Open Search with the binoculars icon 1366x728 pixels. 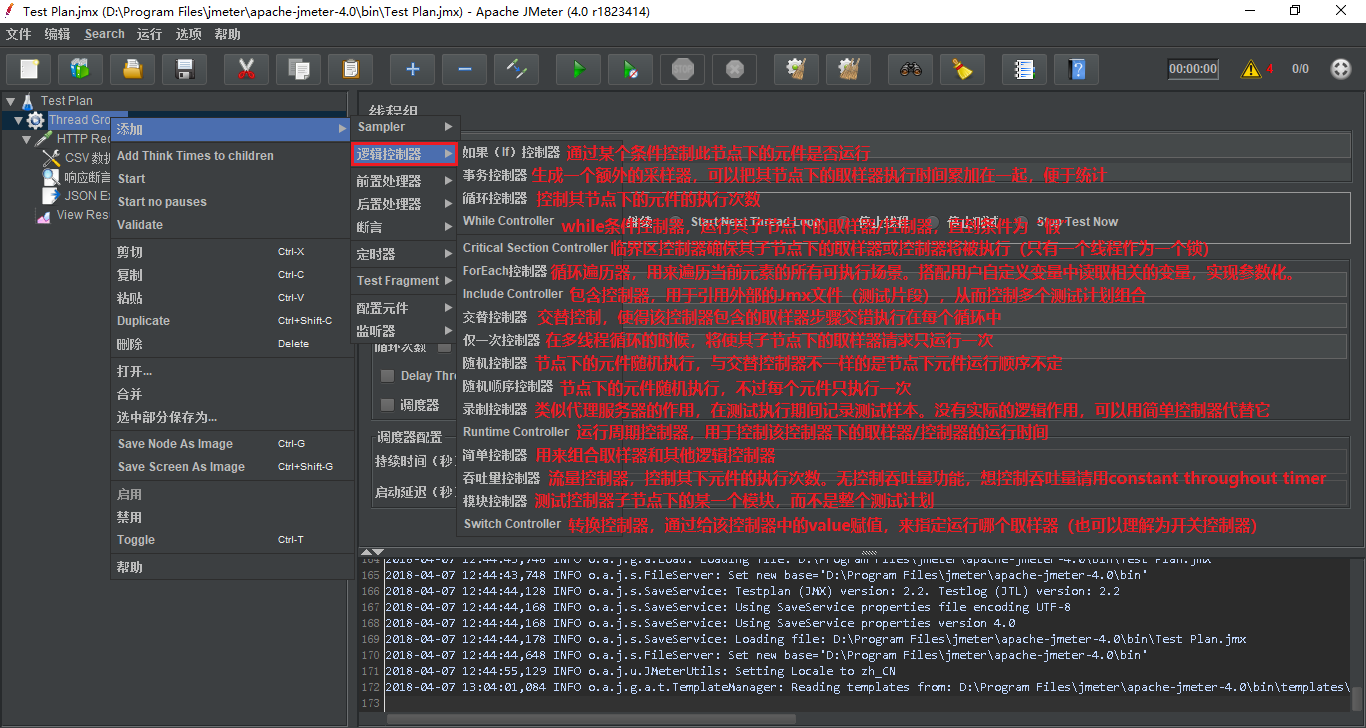click(x=910, y=69)
